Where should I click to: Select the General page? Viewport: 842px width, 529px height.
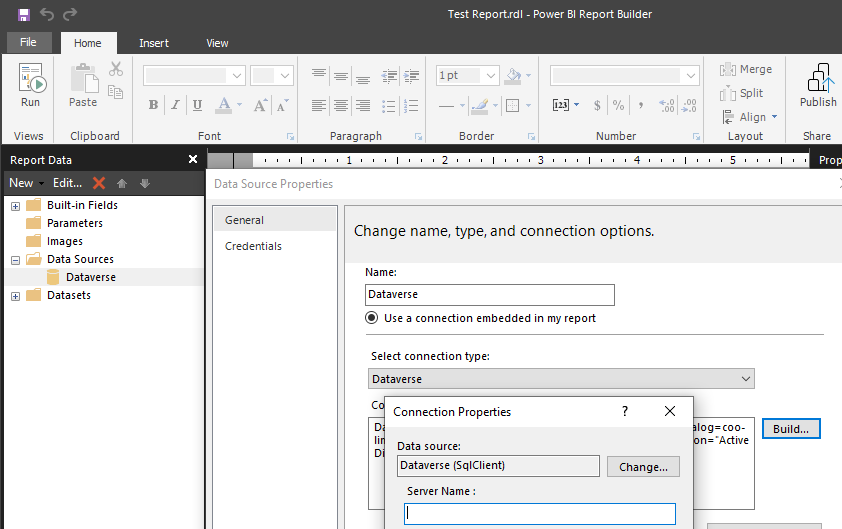point(275,220)
